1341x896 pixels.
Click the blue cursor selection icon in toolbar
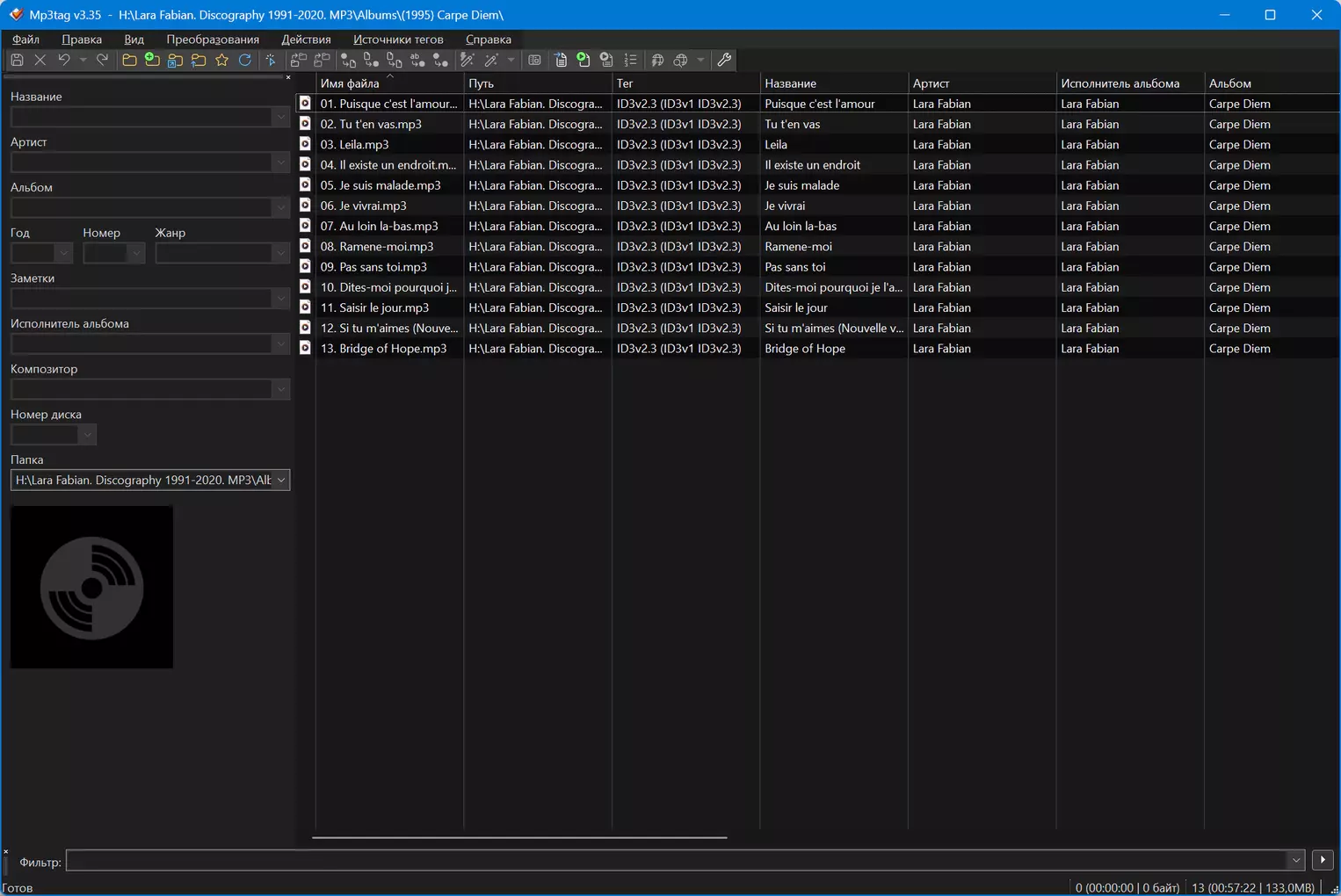pos(272,60)
